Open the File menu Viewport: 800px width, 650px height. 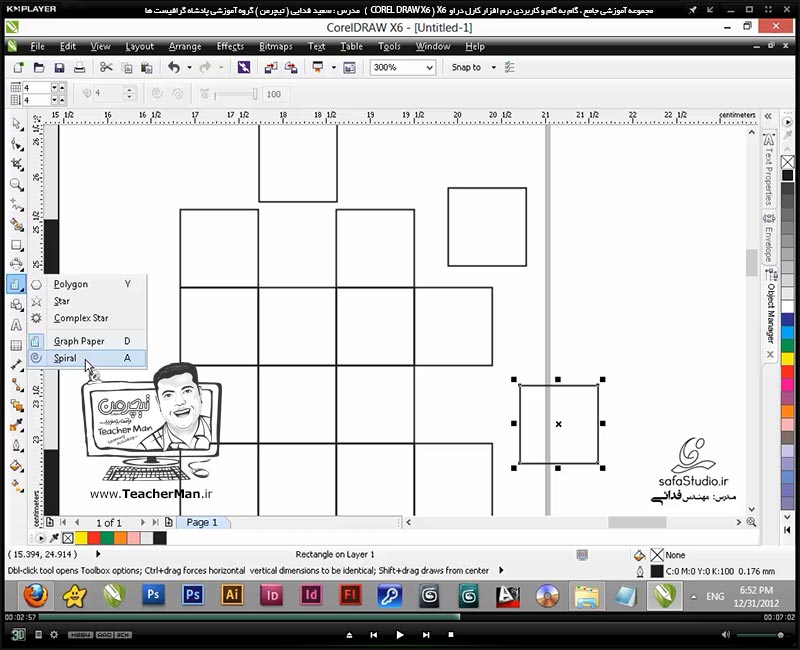[37, 46]
